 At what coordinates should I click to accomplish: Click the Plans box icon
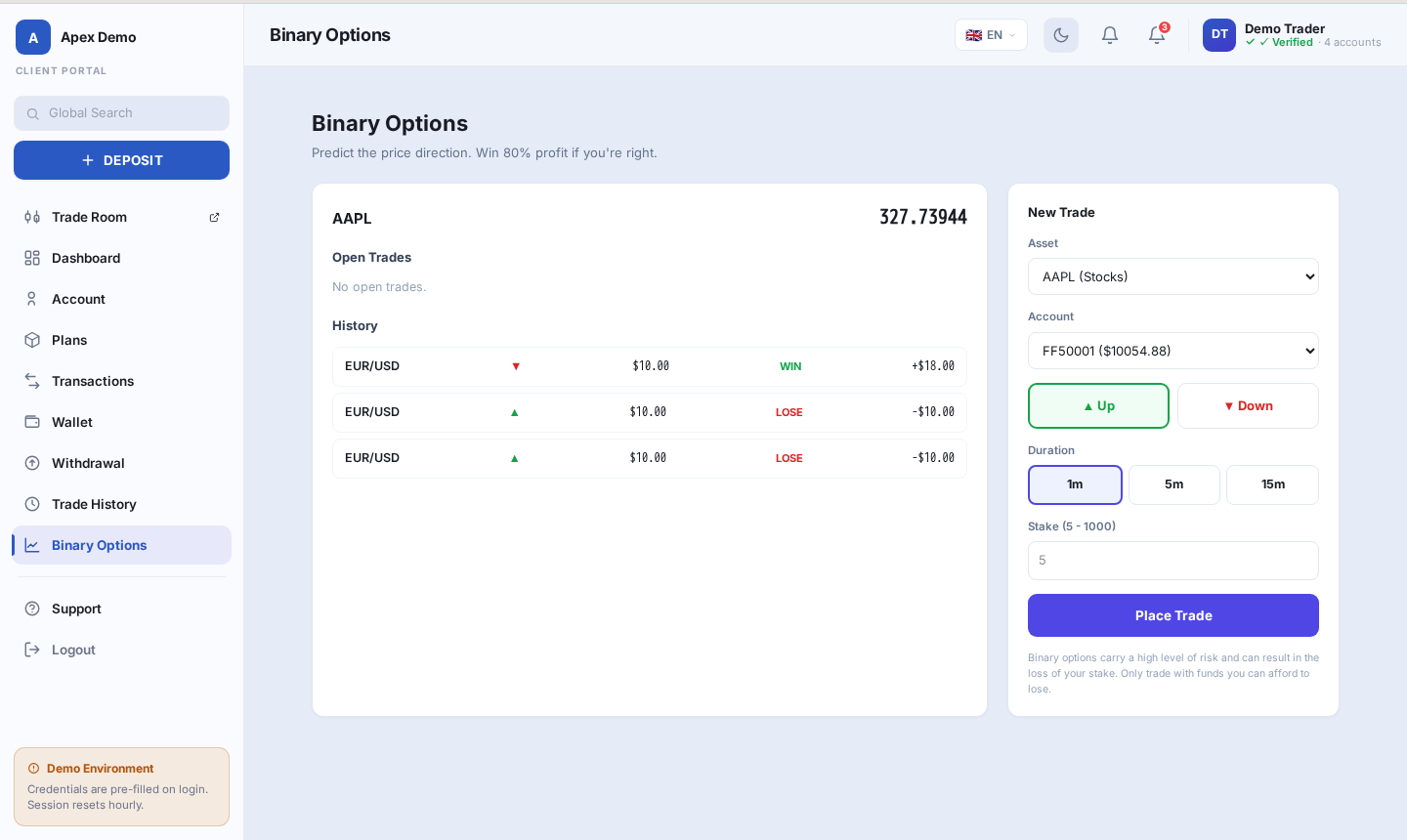pos(32,340)
